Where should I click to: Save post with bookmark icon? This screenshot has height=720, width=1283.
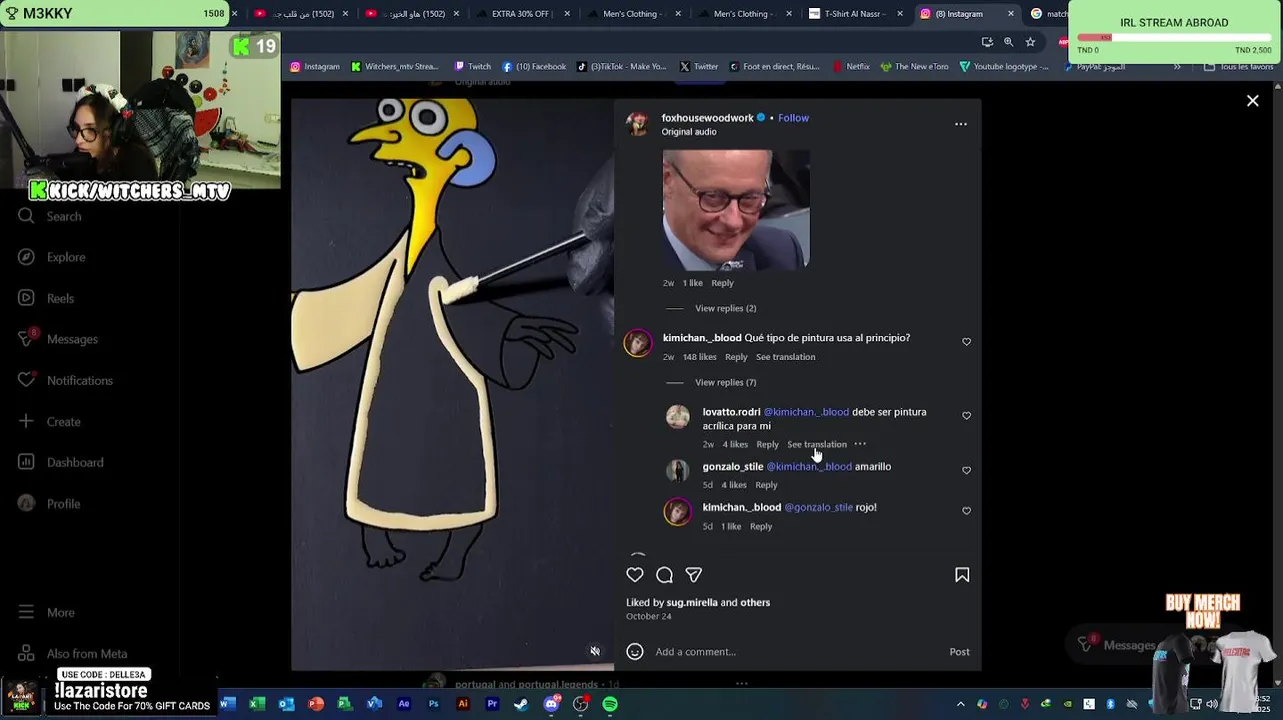[x=962, y=575]
